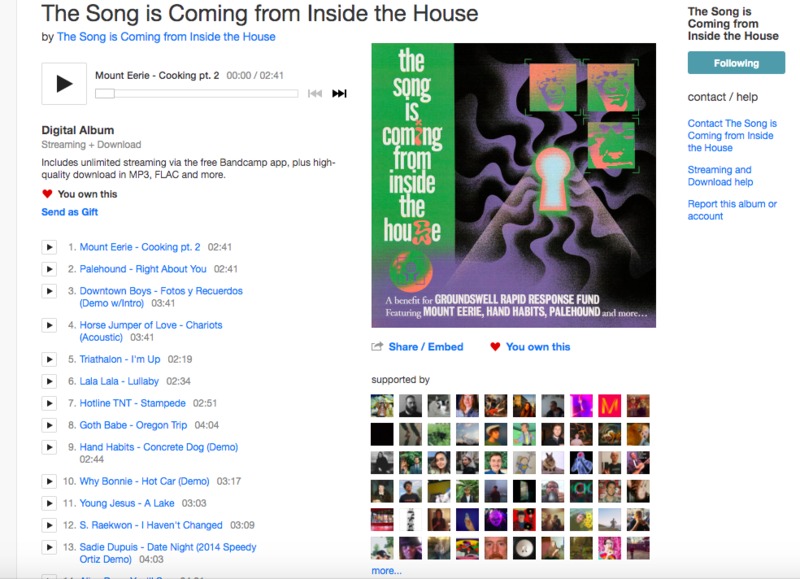Image resolution: width=800 pixels, height=579 pixels.
Task: Play track 5 Triathalon I'm Up
Action: (x=49, y=360)
